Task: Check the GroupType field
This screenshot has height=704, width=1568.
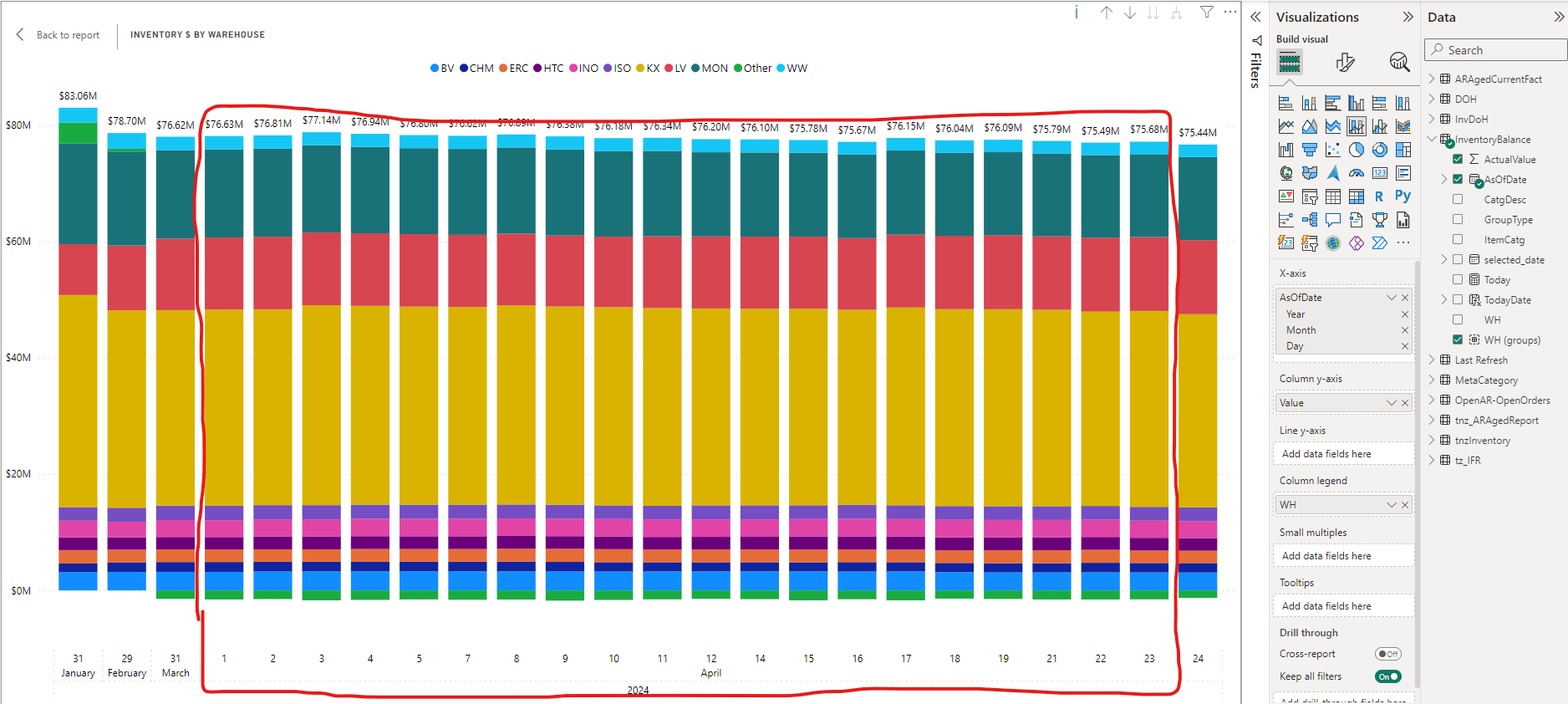Action: pos(1458,219)
